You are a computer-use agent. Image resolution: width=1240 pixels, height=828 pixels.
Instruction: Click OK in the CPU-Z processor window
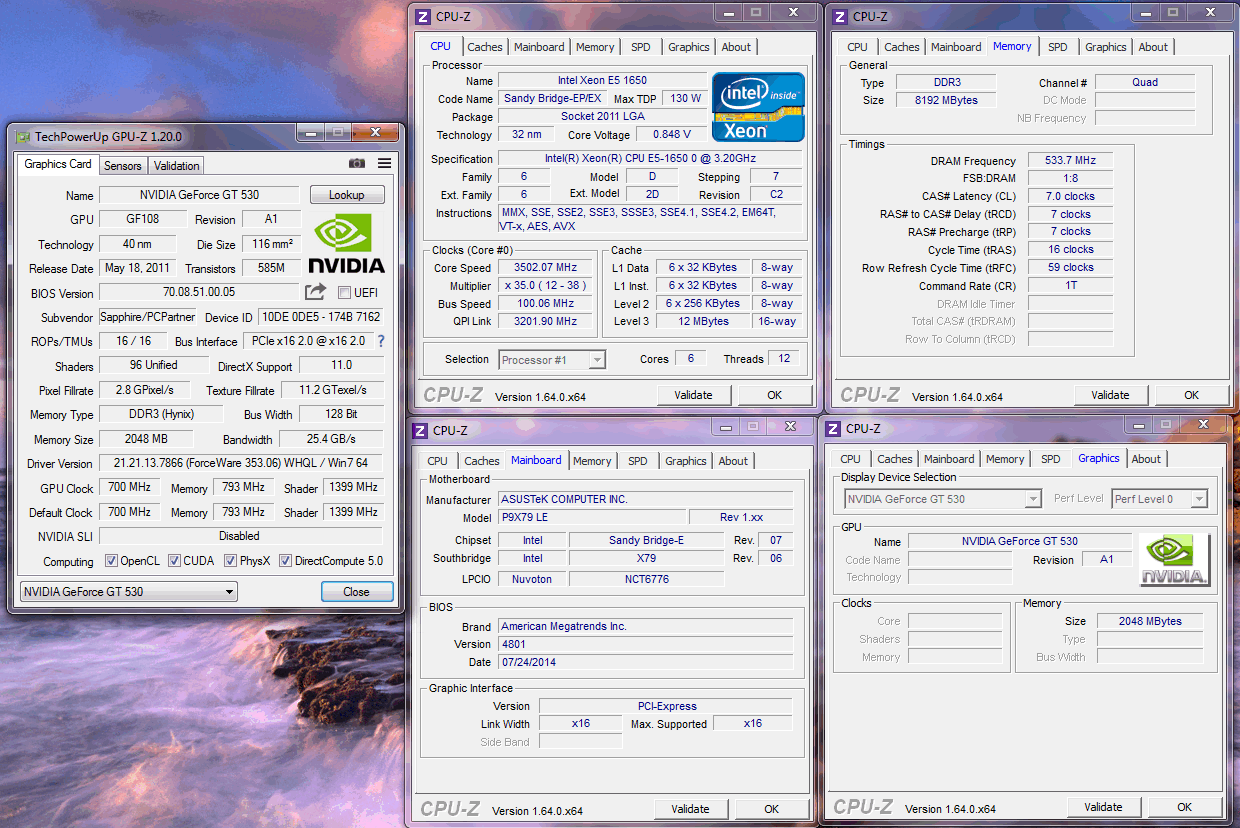pyautogui.click(x=775, y=395)
